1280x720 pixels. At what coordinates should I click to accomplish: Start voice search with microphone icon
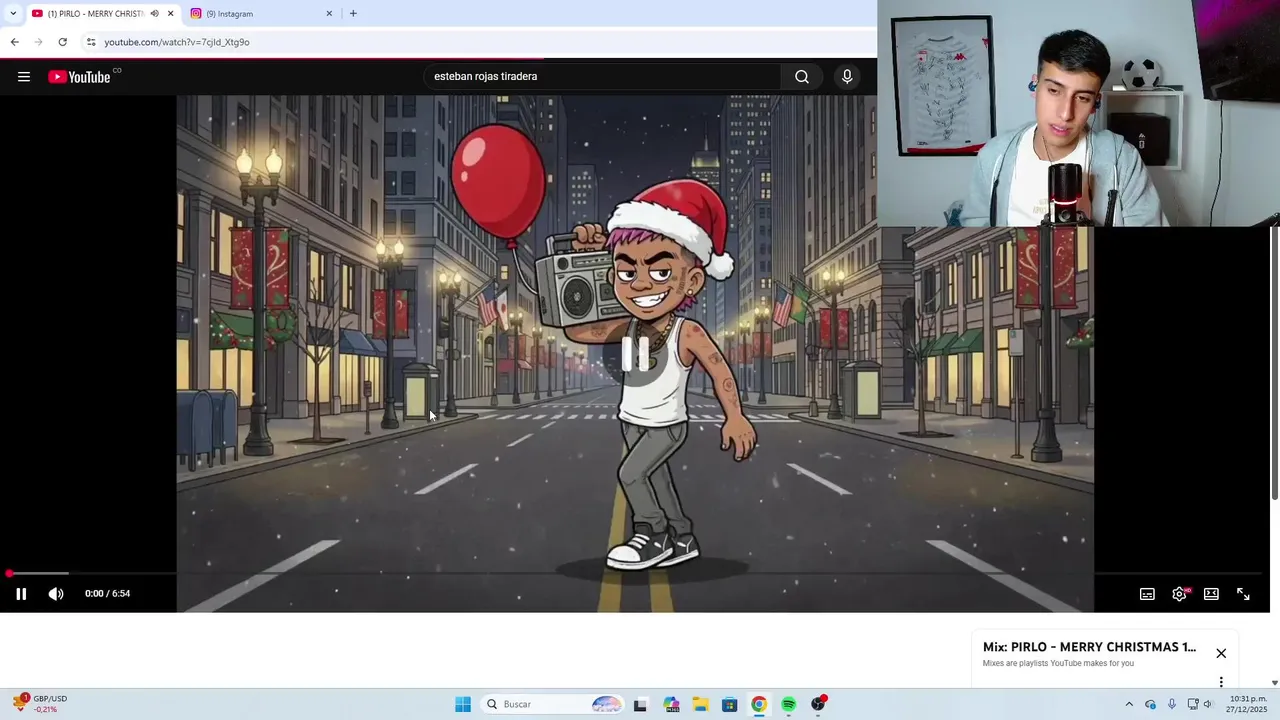pyautogui.click(x=847, y=77)
